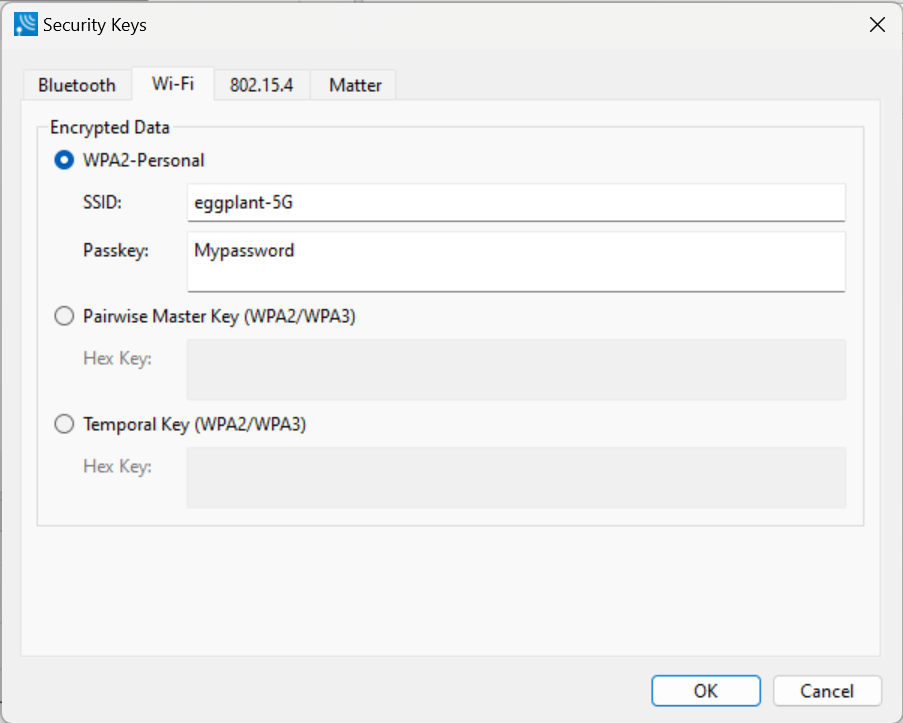Click the Cancel button
Image resolution: width=903 pixels, height=723 pixels.
click(x=827, y=691)
